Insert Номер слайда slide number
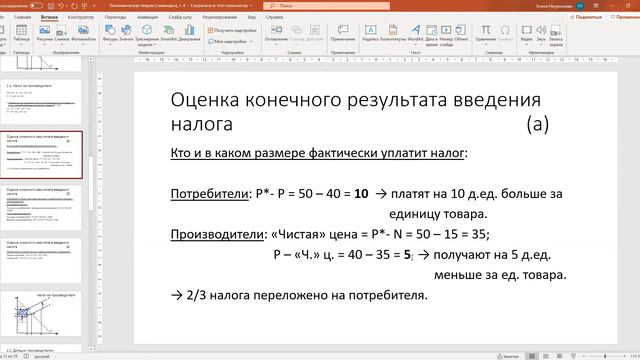The height and width of the screenshot is (360, 640). 446,35
